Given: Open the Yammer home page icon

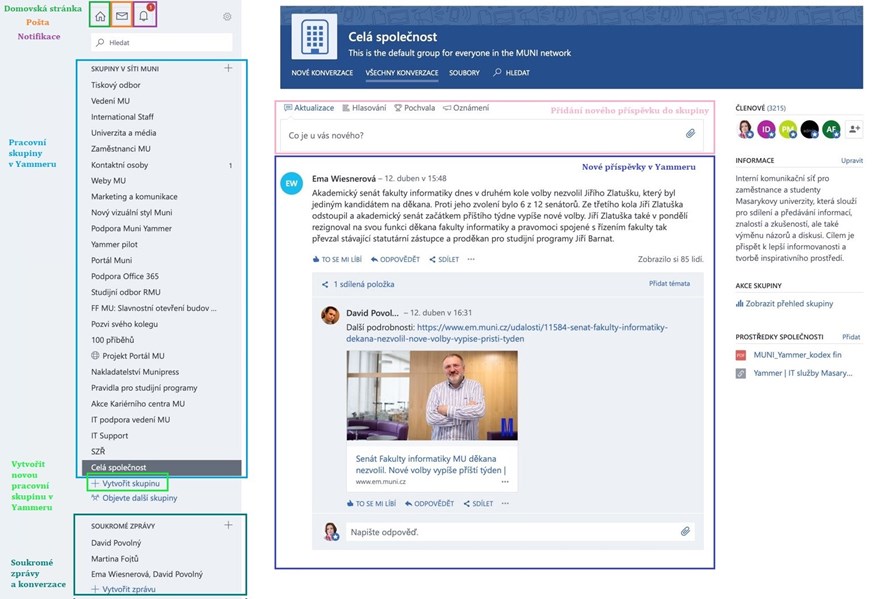Looking at the screenshot, I should (x=100, y=16).
